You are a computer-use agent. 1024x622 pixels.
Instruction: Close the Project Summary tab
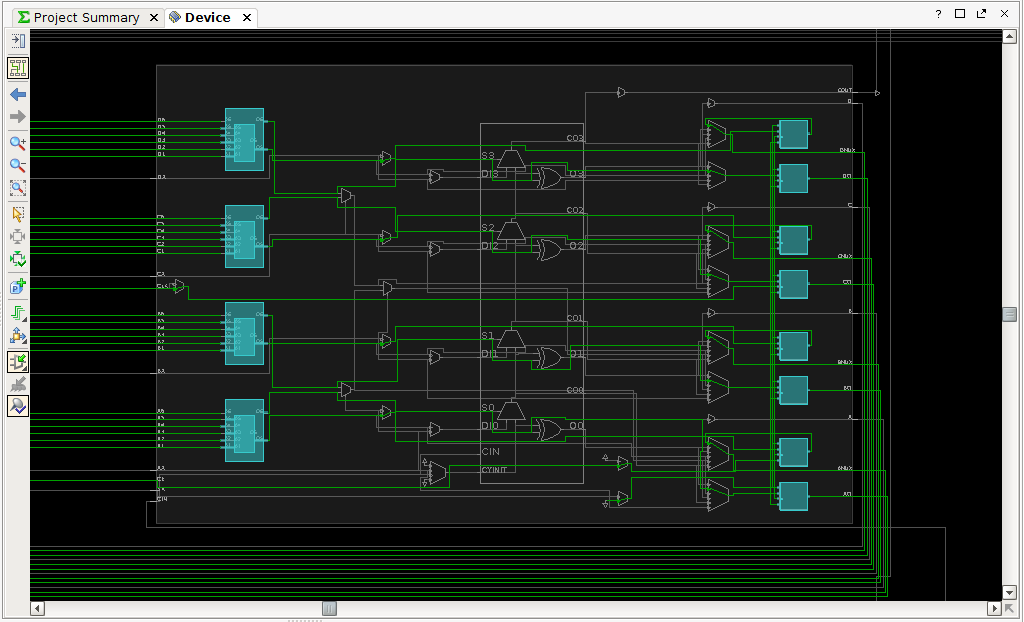coord(153,18)
